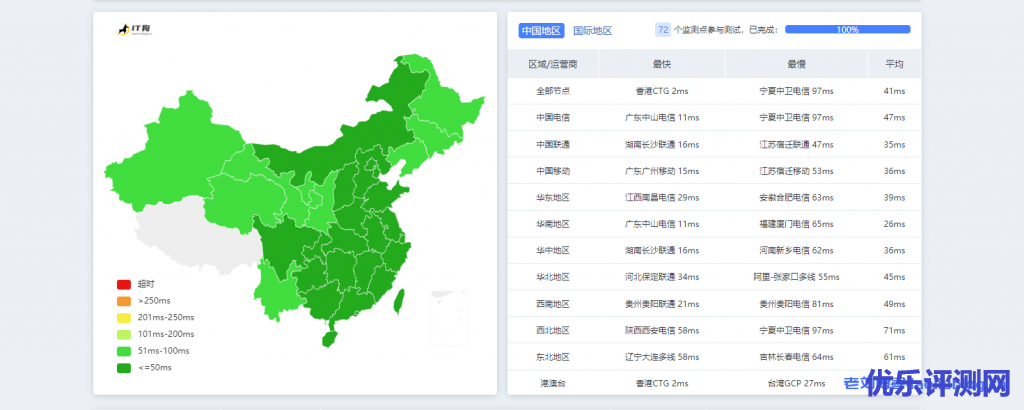The width and height of the screenshot is (1024, 410).
Task: Sort by the 平均 column header
Action: coord(894,64)
